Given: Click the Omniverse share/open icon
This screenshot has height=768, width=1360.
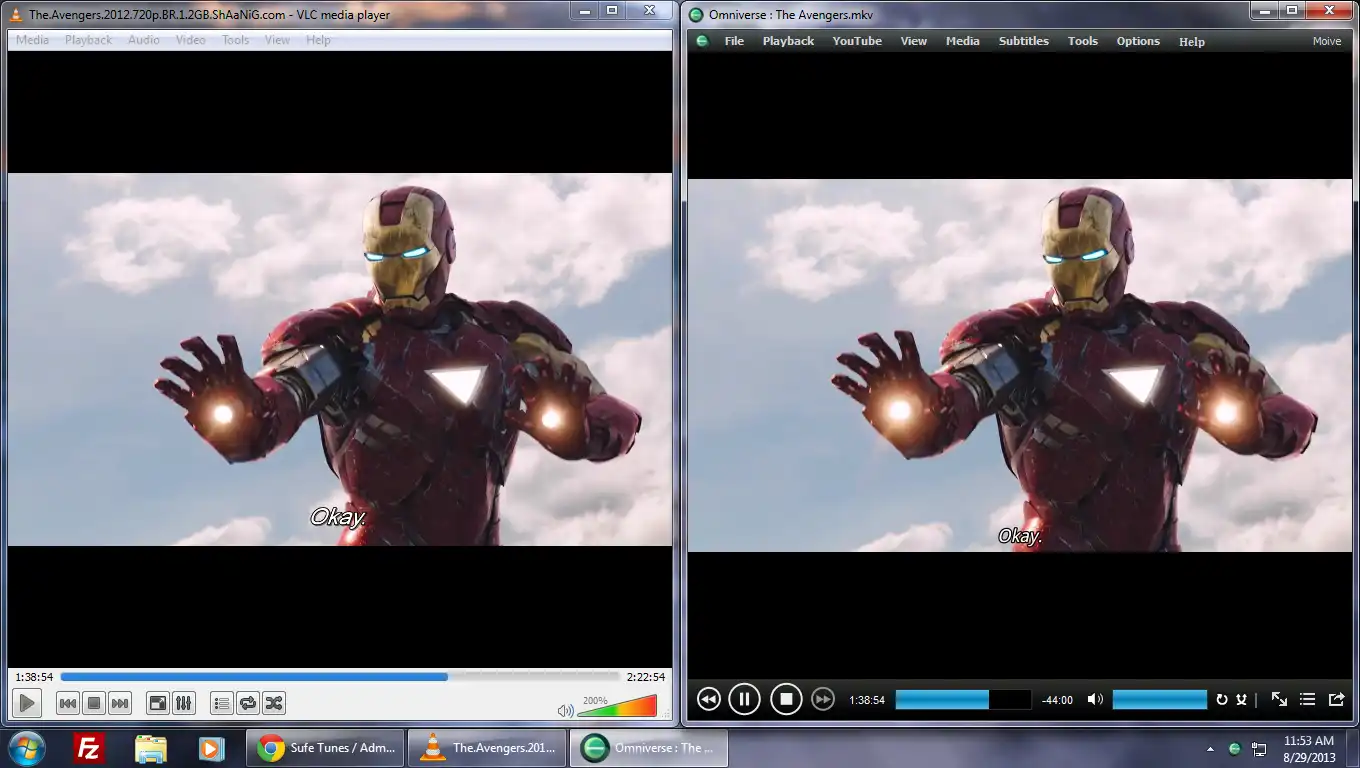Looking at the screenshot, I should point(1336,699).
